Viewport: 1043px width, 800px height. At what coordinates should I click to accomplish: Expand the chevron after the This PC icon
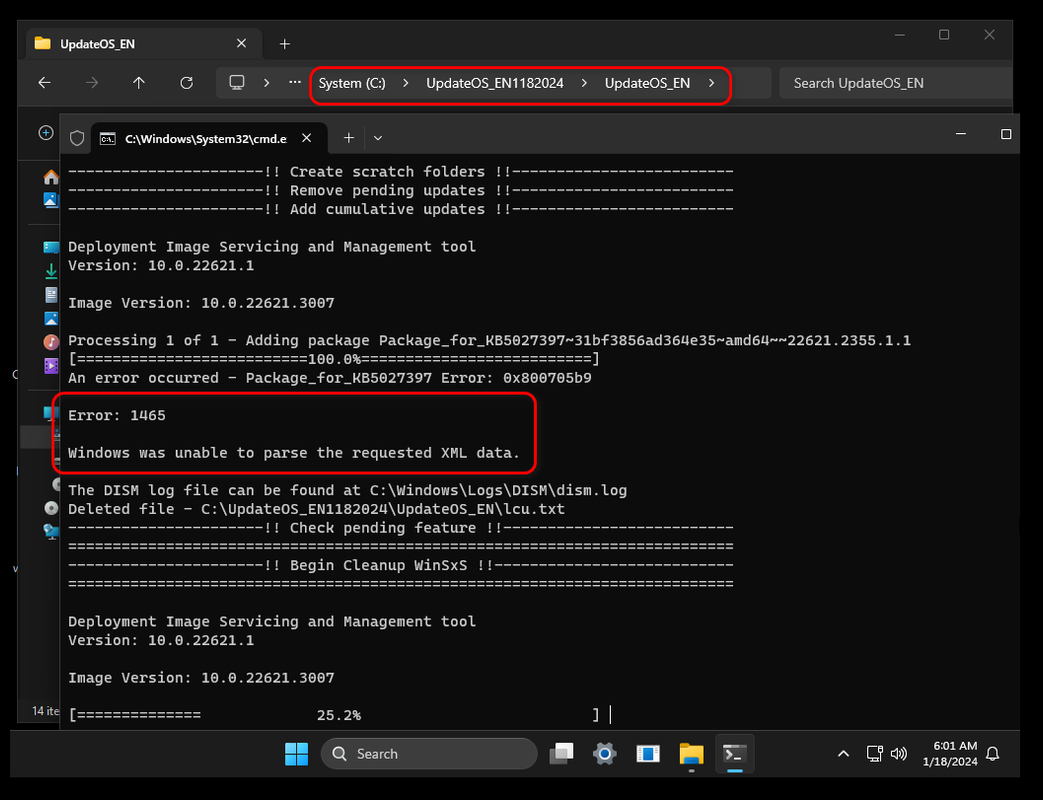tap(266, 83)
